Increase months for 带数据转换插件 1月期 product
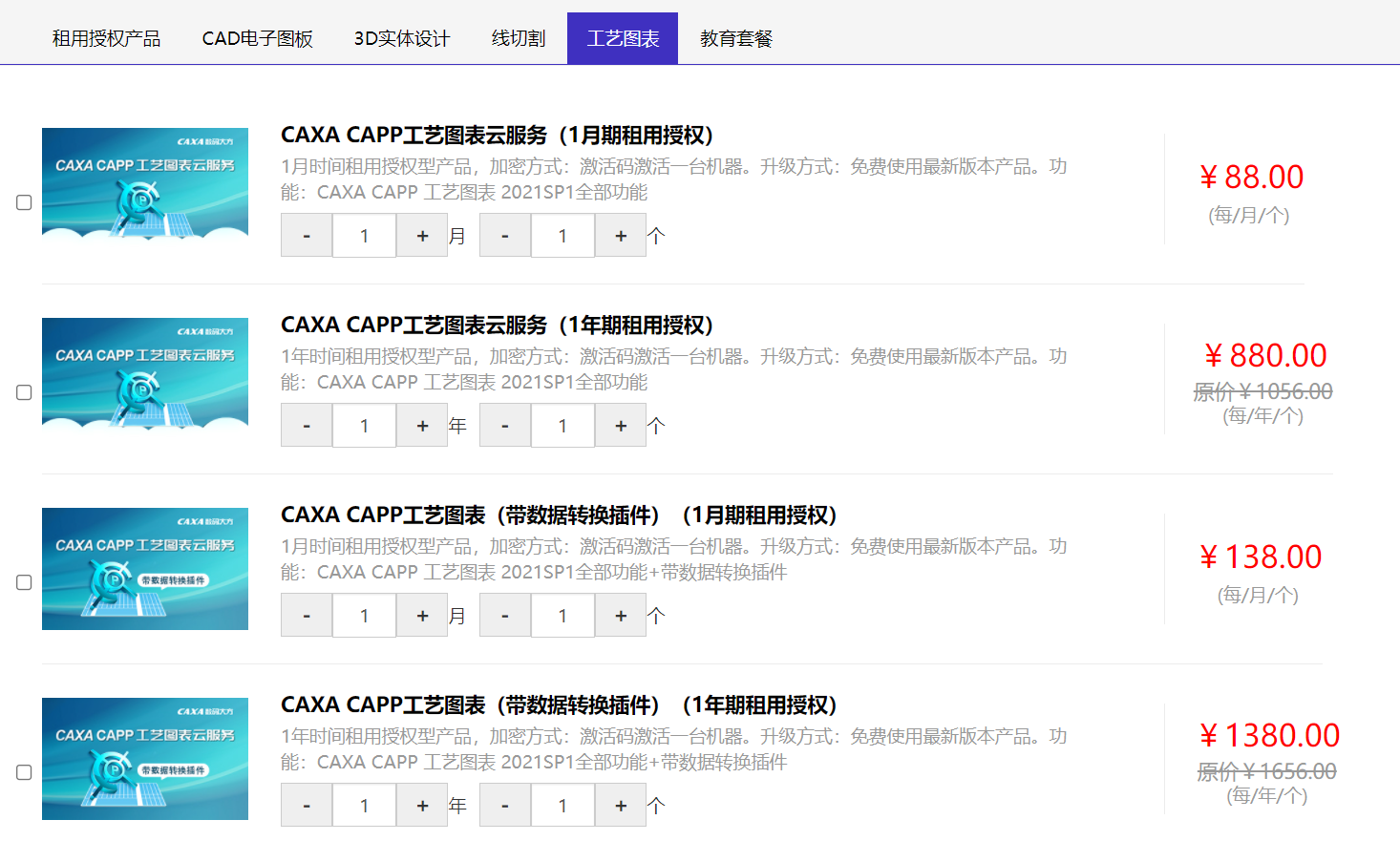This screenshot has width=1400, height=841. point(422,616)
